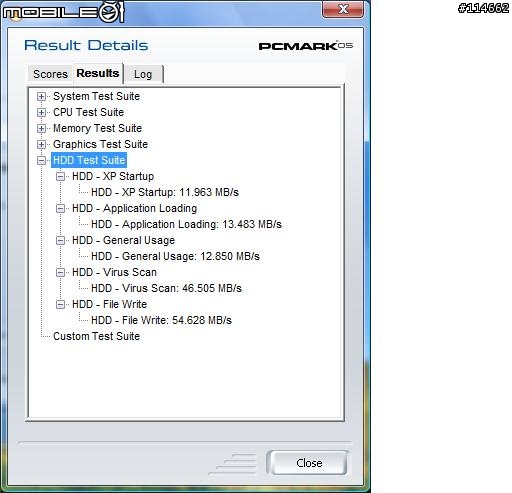The width and height of the screenshot is (512, 493).
Task: Click 'General Usage: 12.850 MB/s' result
Action: pos(175,256)
